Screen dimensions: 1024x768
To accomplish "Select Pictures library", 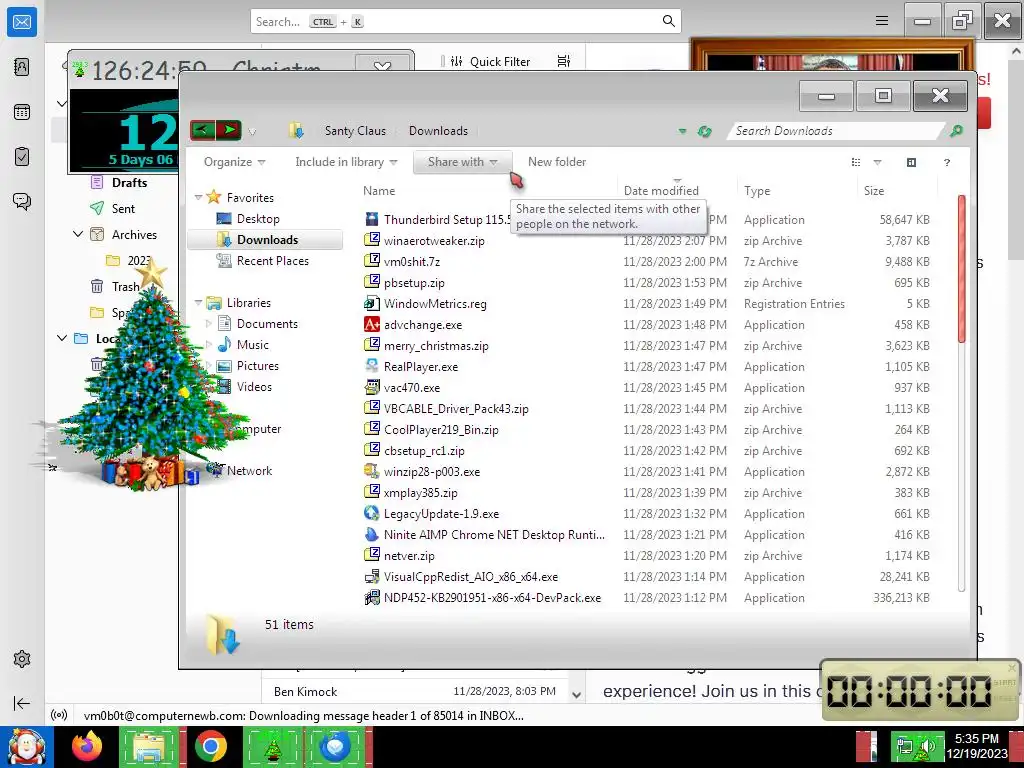I will click(x=257, y=366).
